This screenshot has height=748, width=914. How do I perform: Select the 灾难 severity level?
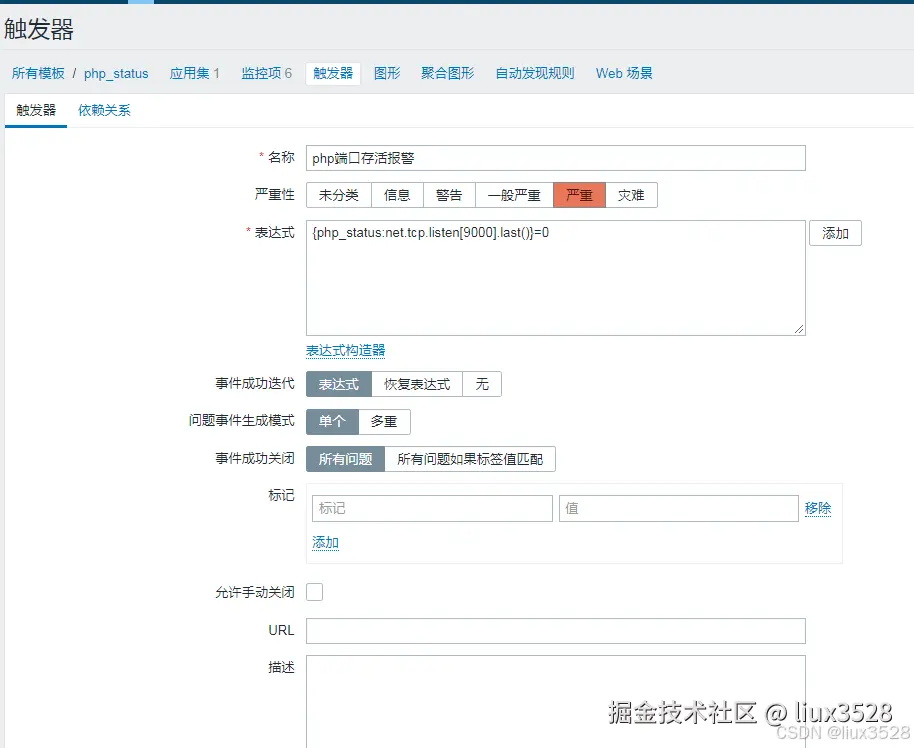[x=632, y=195]
